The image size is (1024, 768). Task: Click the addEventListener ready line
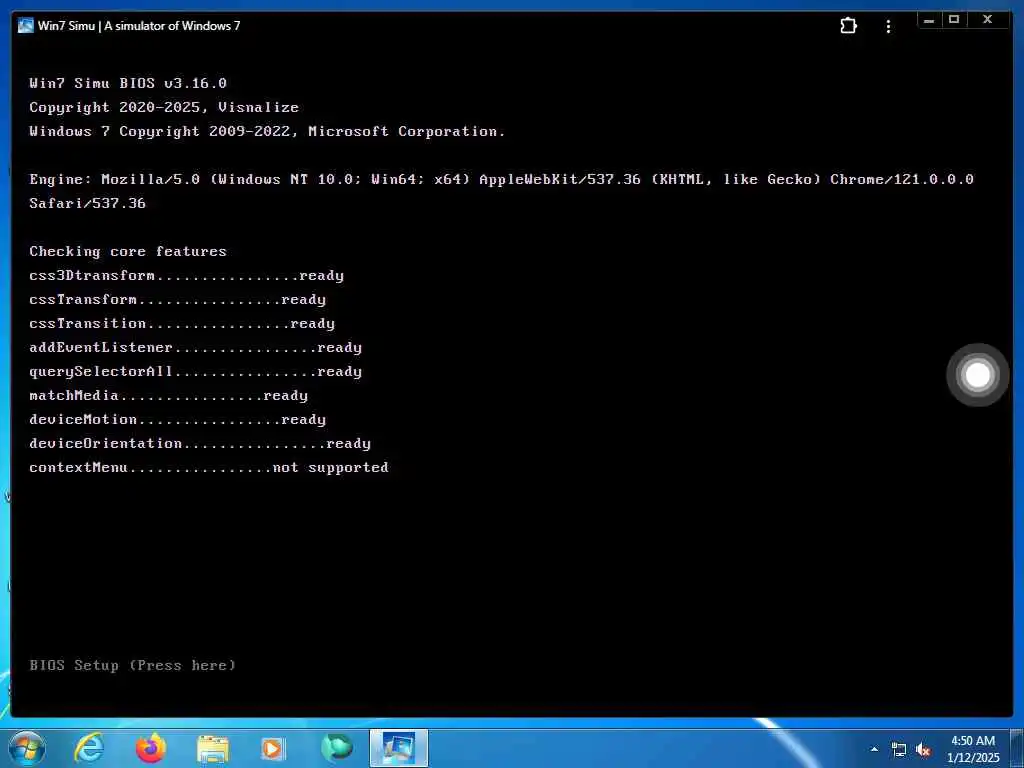click(x=195, y=347)
